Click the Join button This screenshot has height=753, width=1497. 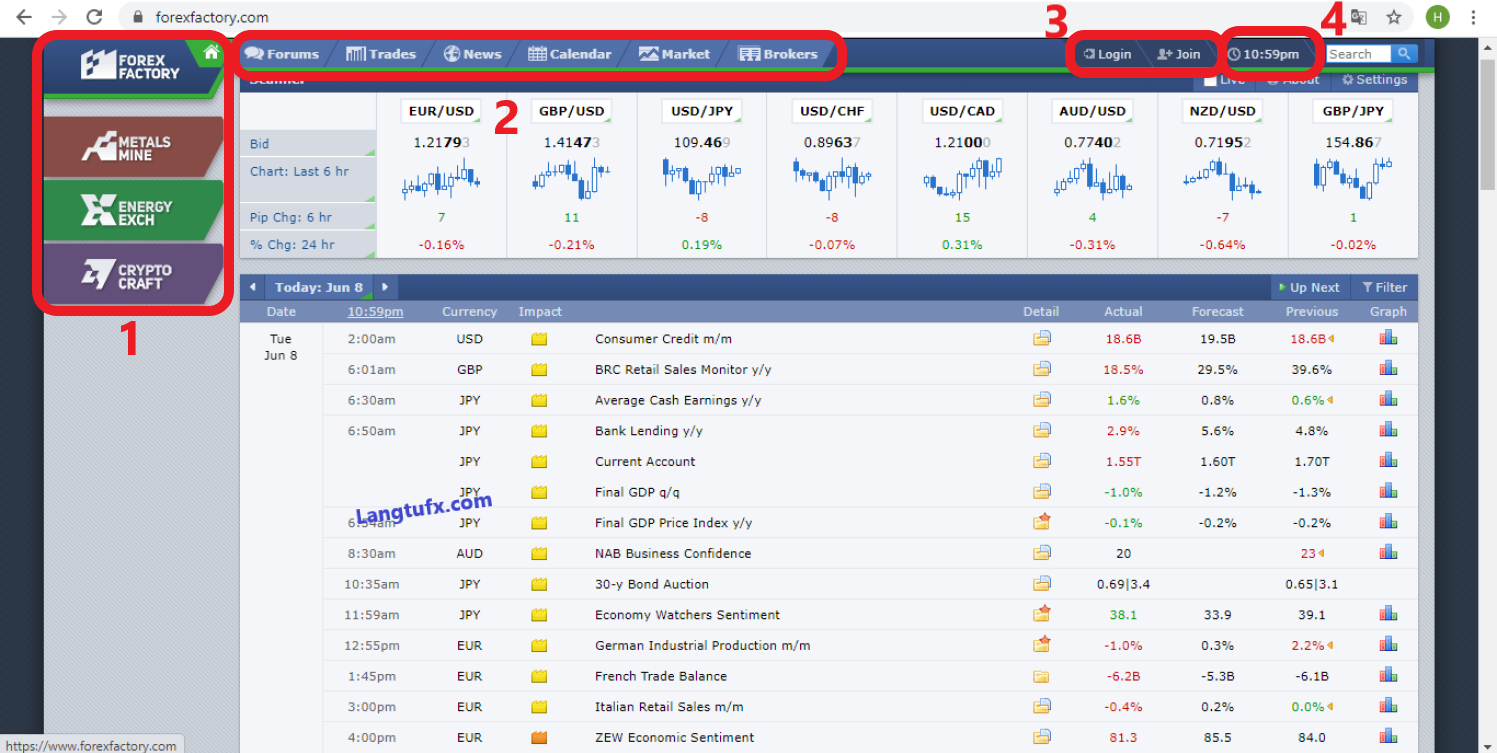[x=1178, y=54]
